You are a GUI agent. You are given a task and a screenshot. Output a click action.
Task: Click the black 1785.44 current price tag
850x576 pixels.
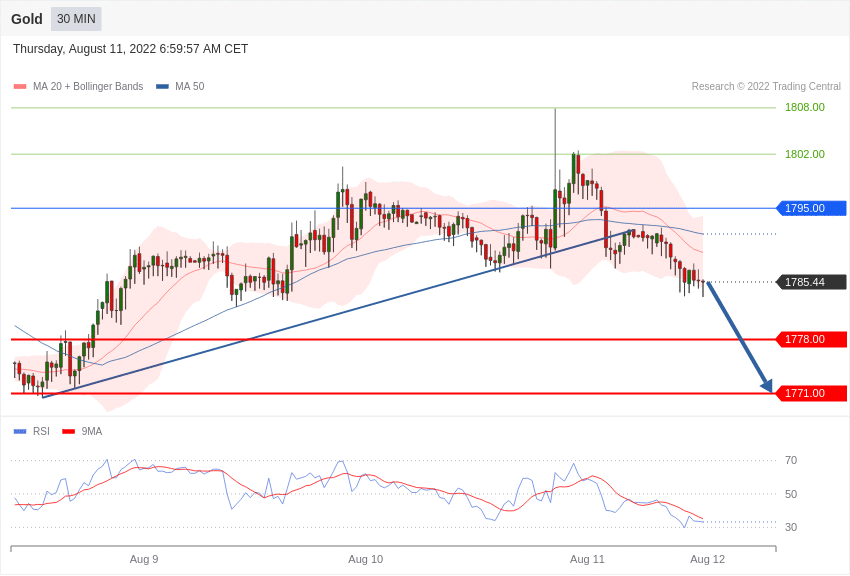pyautogui.click(x=812, y=282)
